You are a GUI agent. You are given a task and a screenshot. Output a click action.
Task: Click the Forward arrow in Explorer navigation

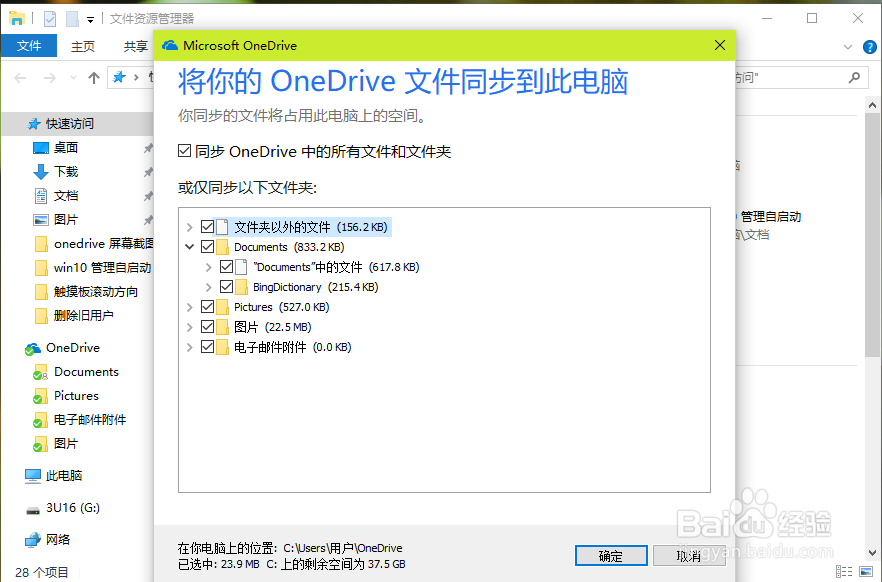[x=50, y=78]
